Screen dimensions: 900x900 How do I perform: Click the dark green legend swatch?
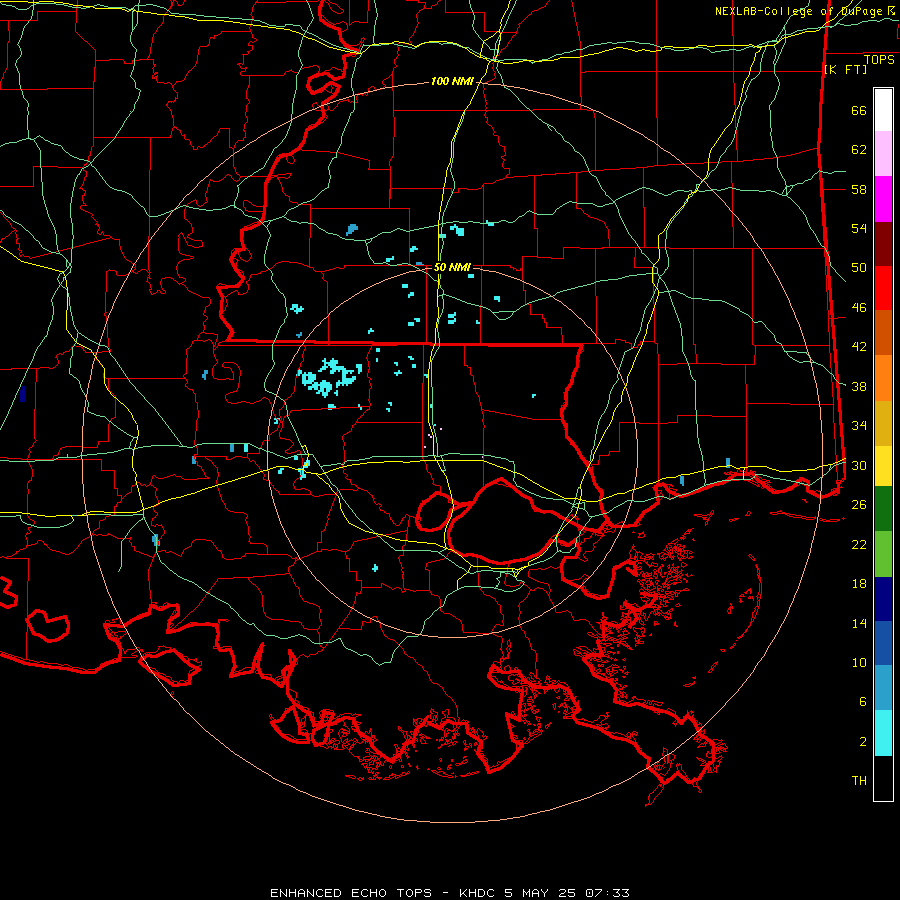coord(883,509)
